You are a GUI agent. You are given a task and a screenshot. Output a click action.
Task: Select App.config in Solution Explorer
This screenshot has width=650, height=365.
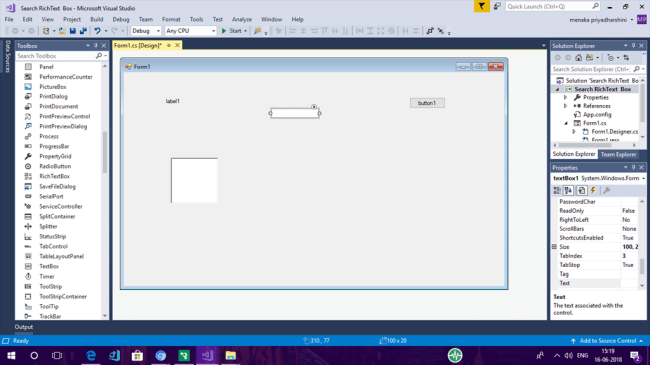(597, 114)
